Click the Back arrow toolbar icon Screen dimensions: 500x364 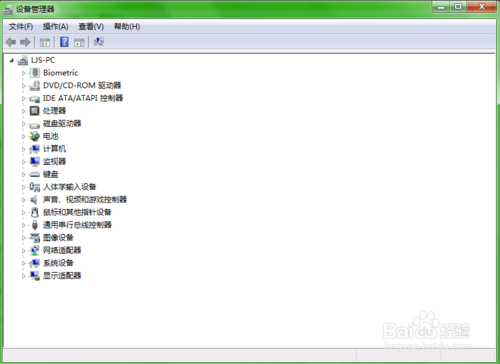pyautogui.click(x=11, y=42)
